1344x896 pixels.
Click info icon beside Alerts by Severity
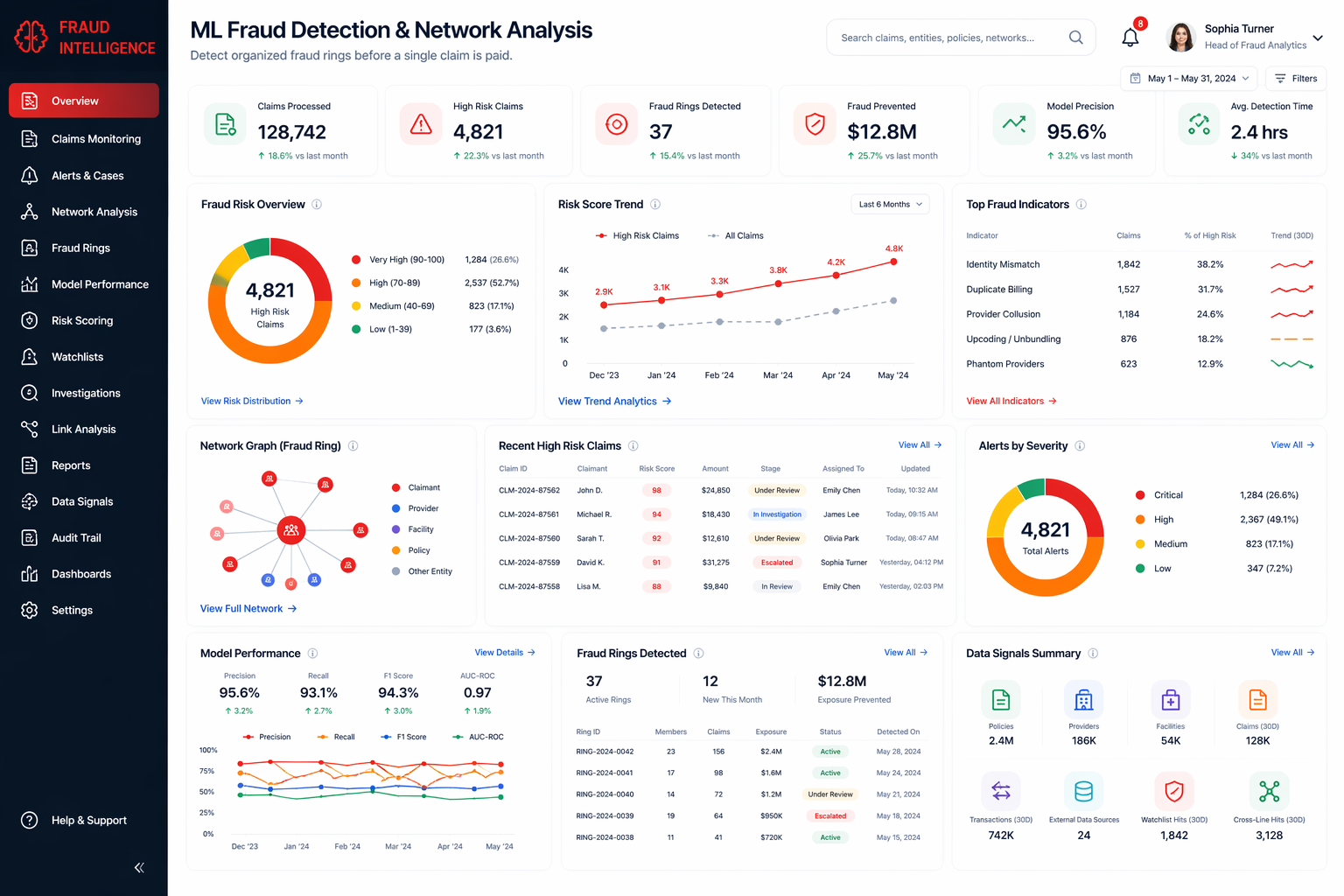1080,446
